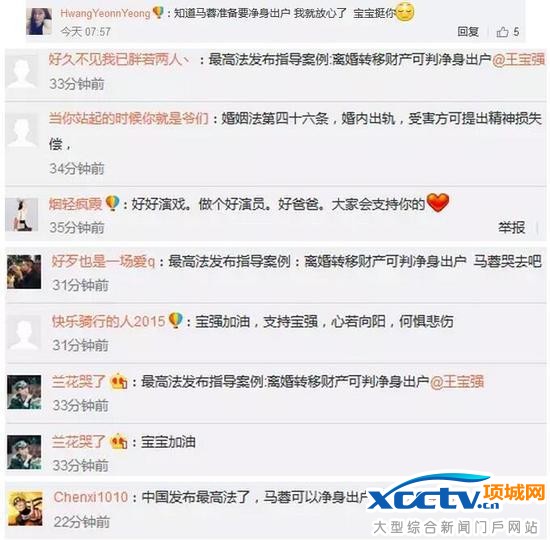
Task: Report the comment using 举报
Action: click(x=512, y=227)
